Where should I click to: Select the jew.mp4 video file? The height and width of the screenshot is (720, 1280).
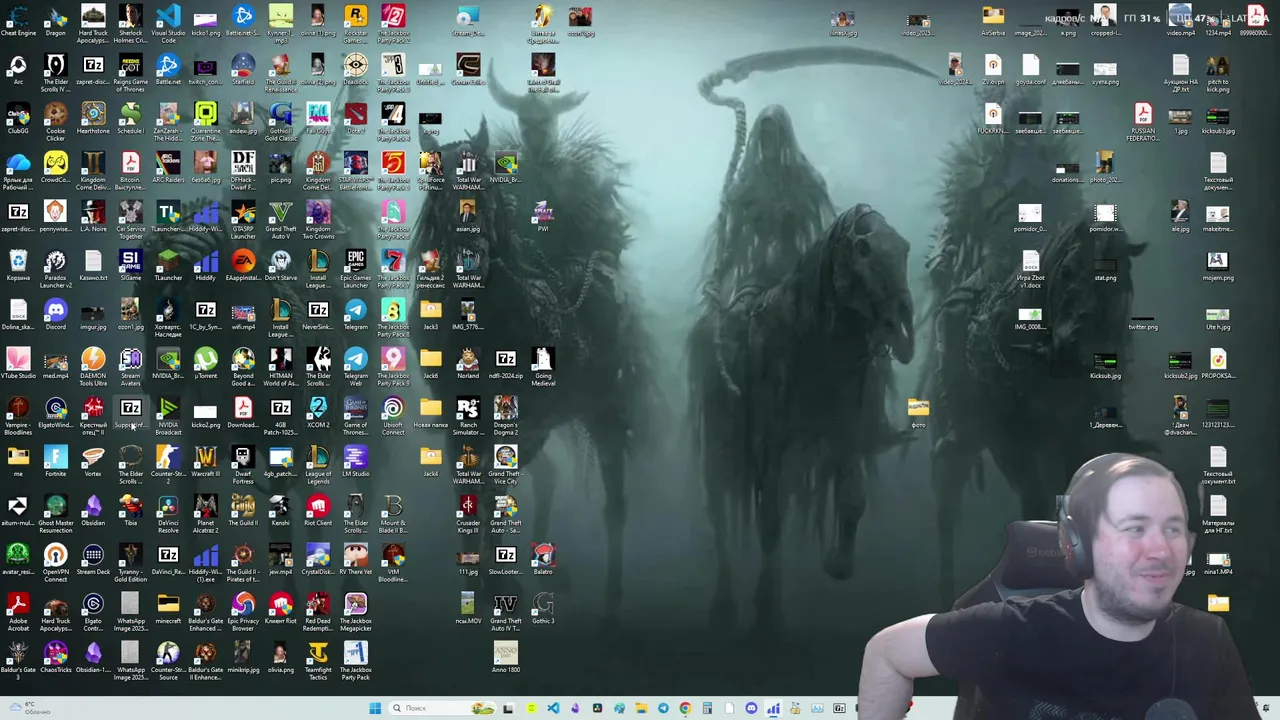[x=281, y=556]
